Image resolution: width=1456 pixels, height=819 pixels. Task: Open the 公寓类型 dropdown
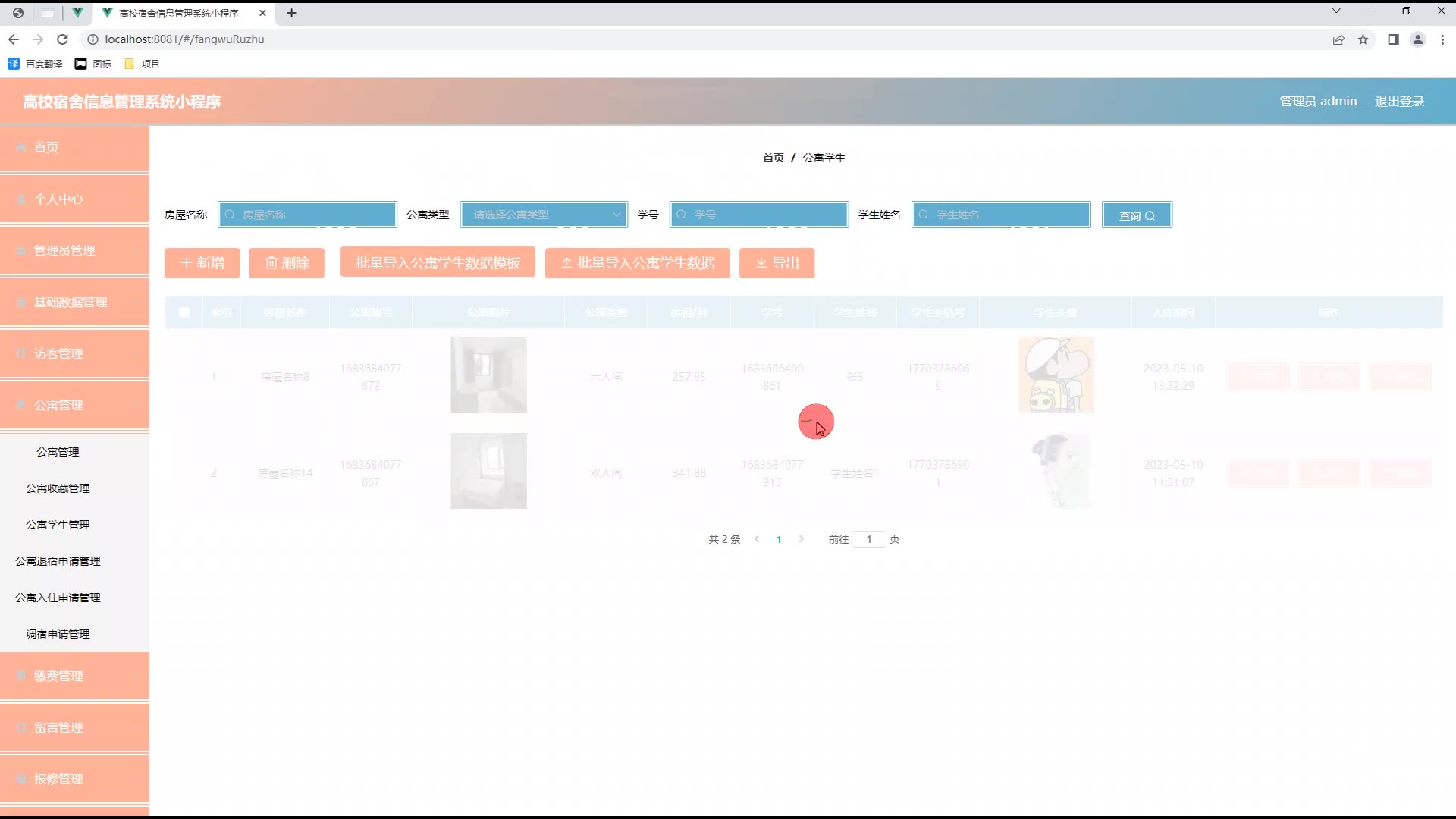[x=544, y=215]
